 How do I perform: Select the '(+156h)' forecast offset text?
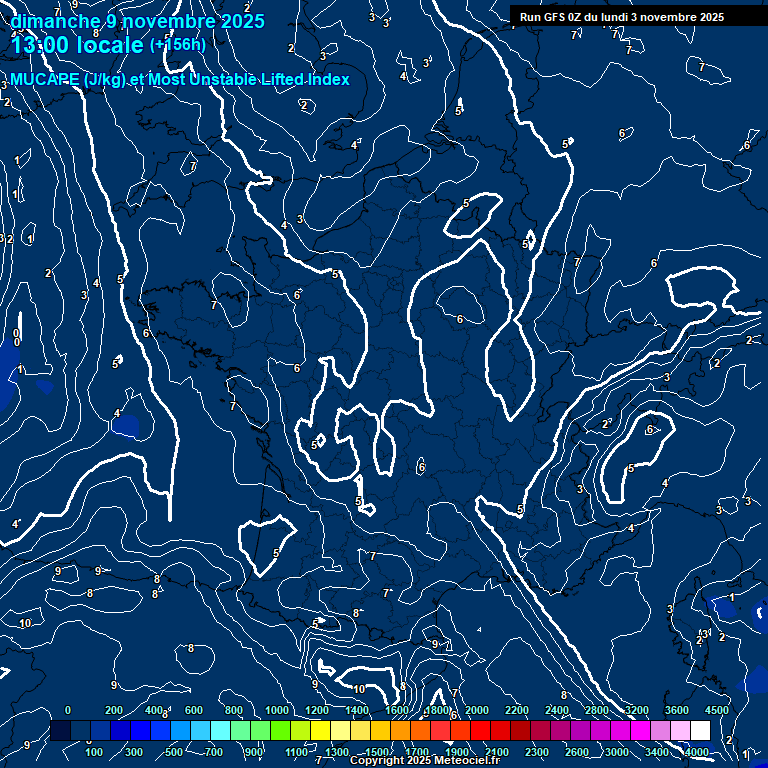click(177, 45)
